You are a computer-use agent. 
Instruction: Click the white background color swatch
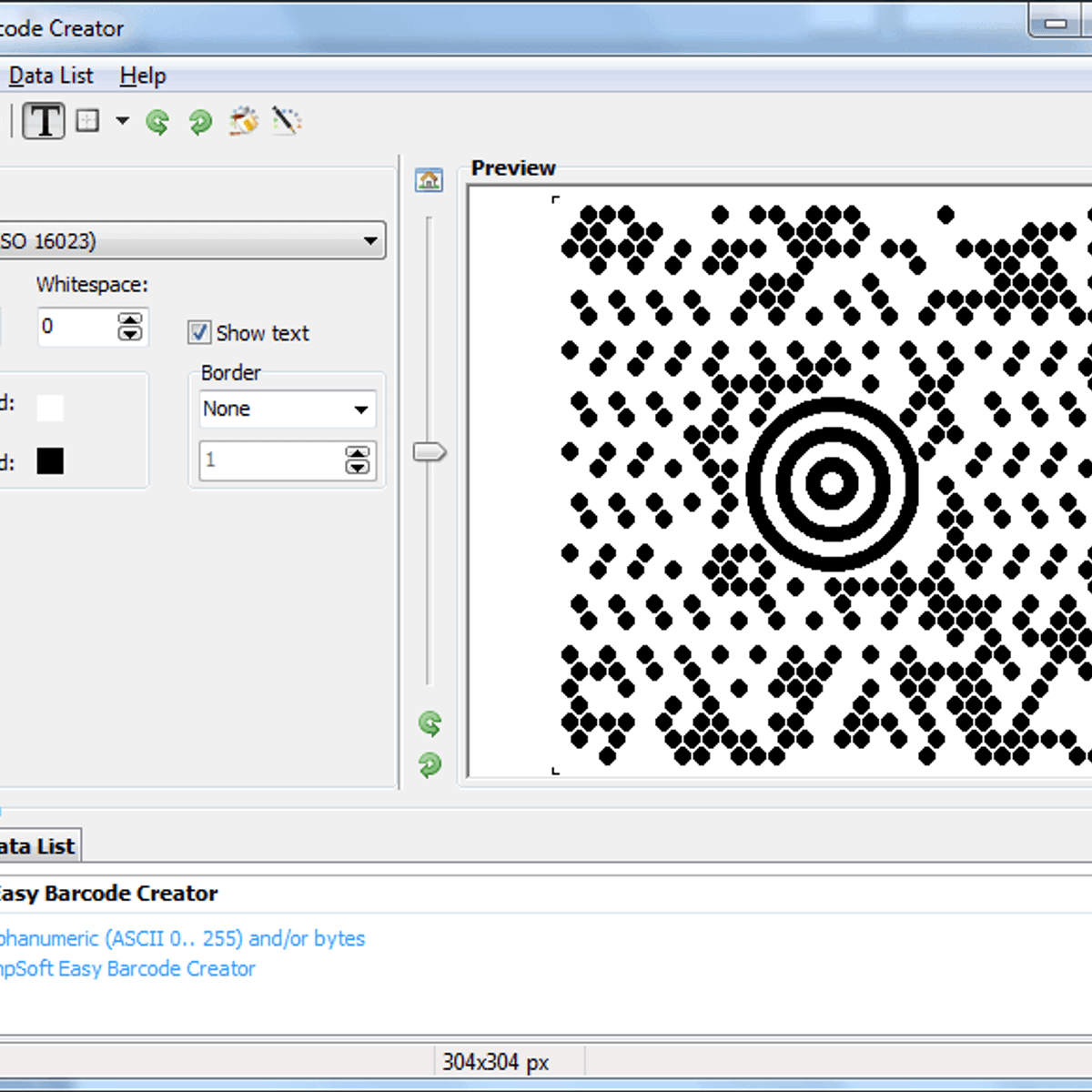pyautogui.click(x=50, y=408)
